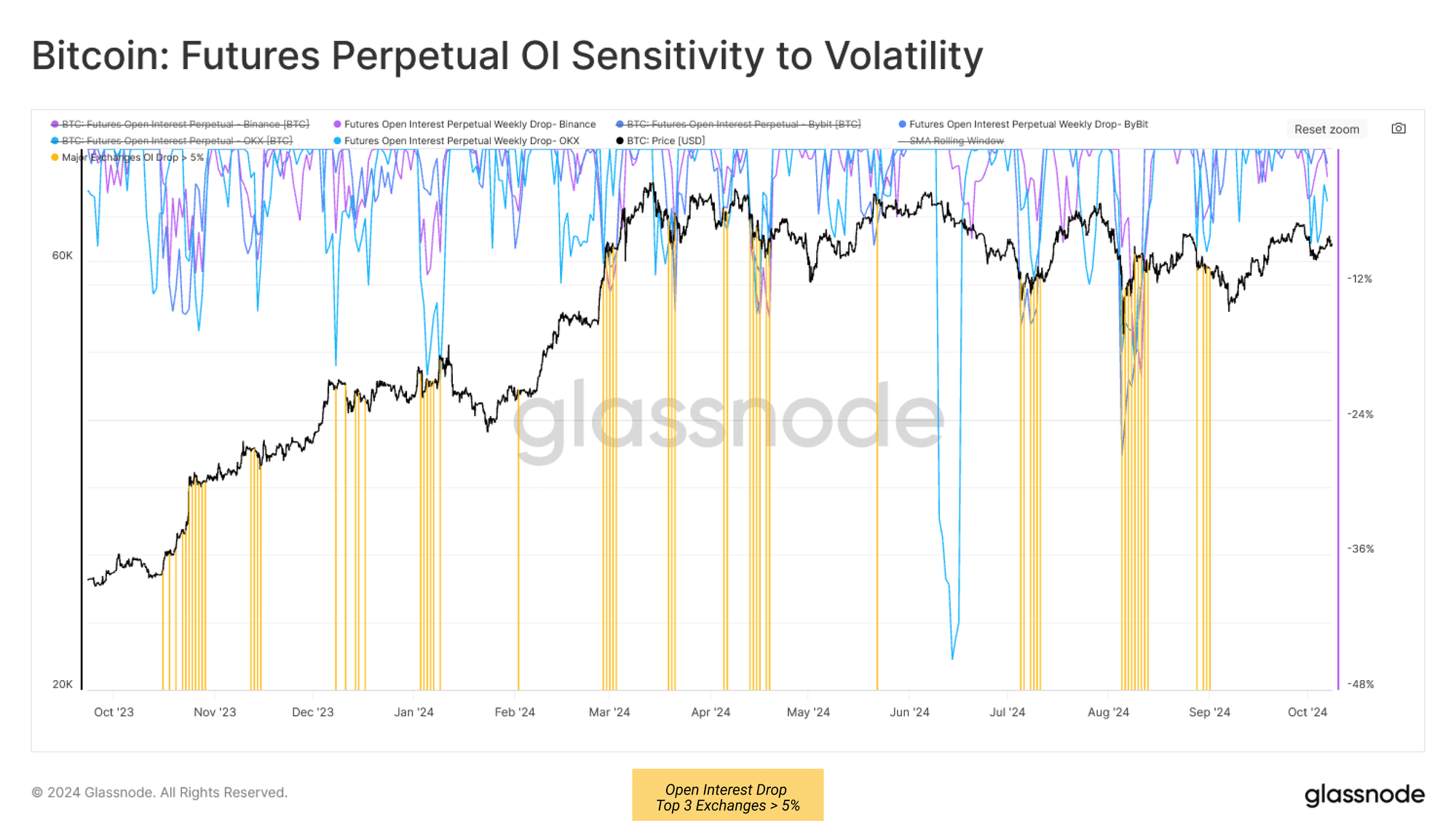Click the -24% right axis label
Screen dimensions: 1456x839
[x=1360, y=414]
